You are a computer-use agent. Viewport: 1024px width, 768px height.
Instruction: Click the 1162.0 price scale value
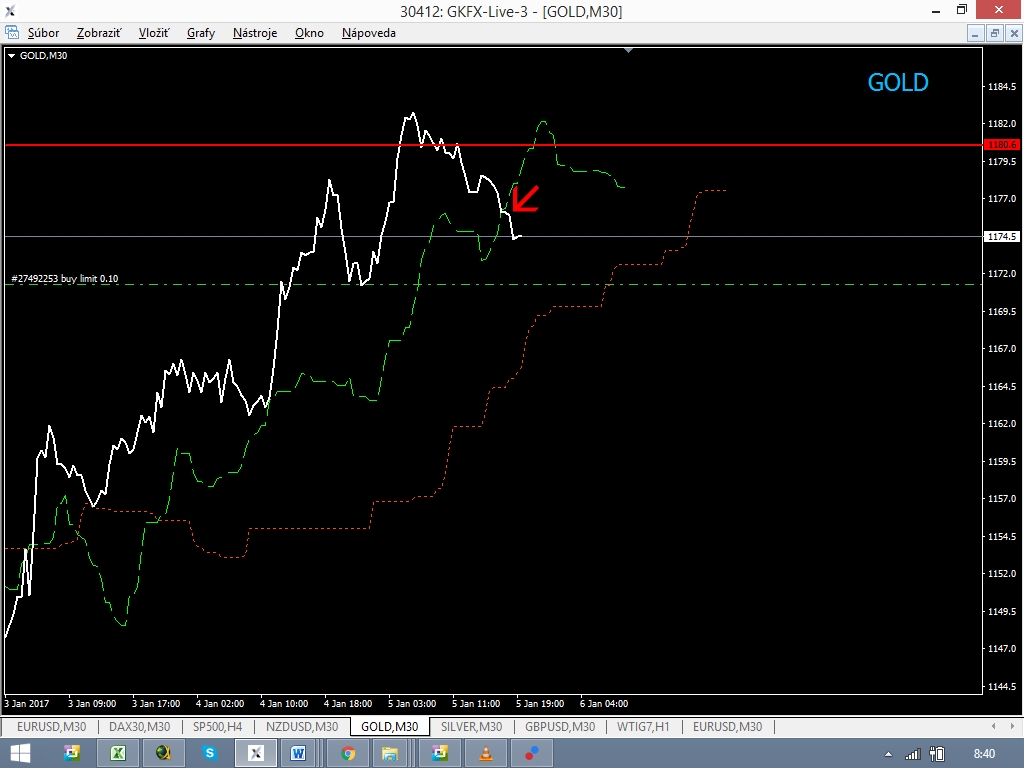[1002, 423]
